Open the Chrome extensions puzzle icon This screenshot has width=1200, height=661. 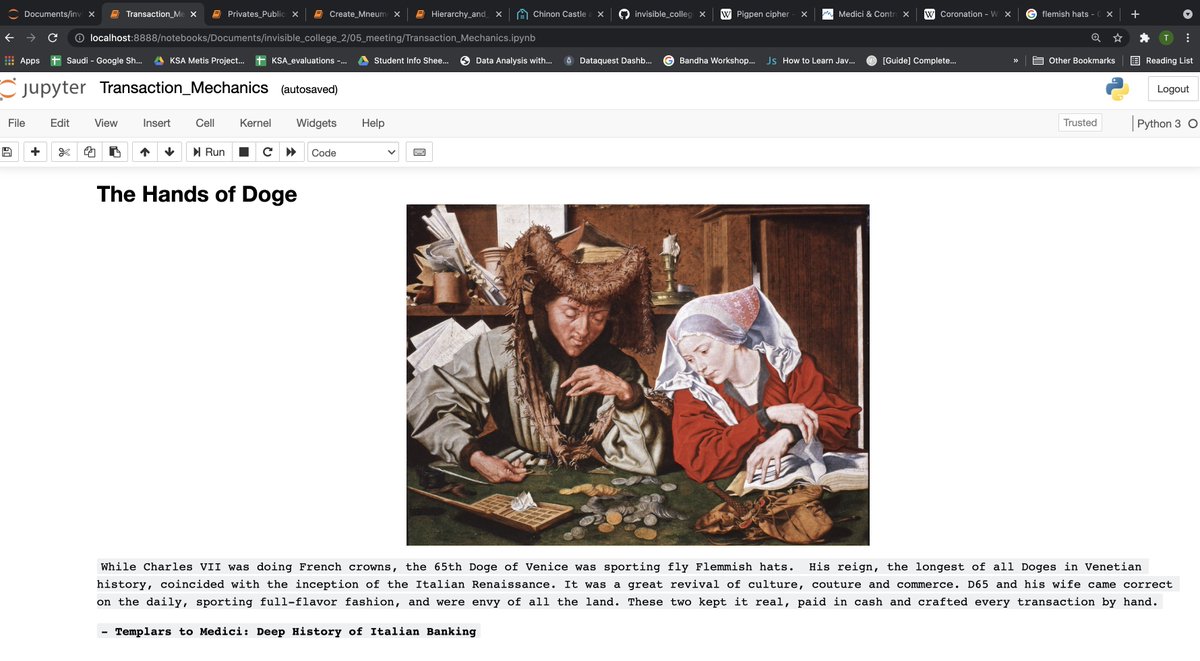pyautogui.click(x=1145, y=37)
